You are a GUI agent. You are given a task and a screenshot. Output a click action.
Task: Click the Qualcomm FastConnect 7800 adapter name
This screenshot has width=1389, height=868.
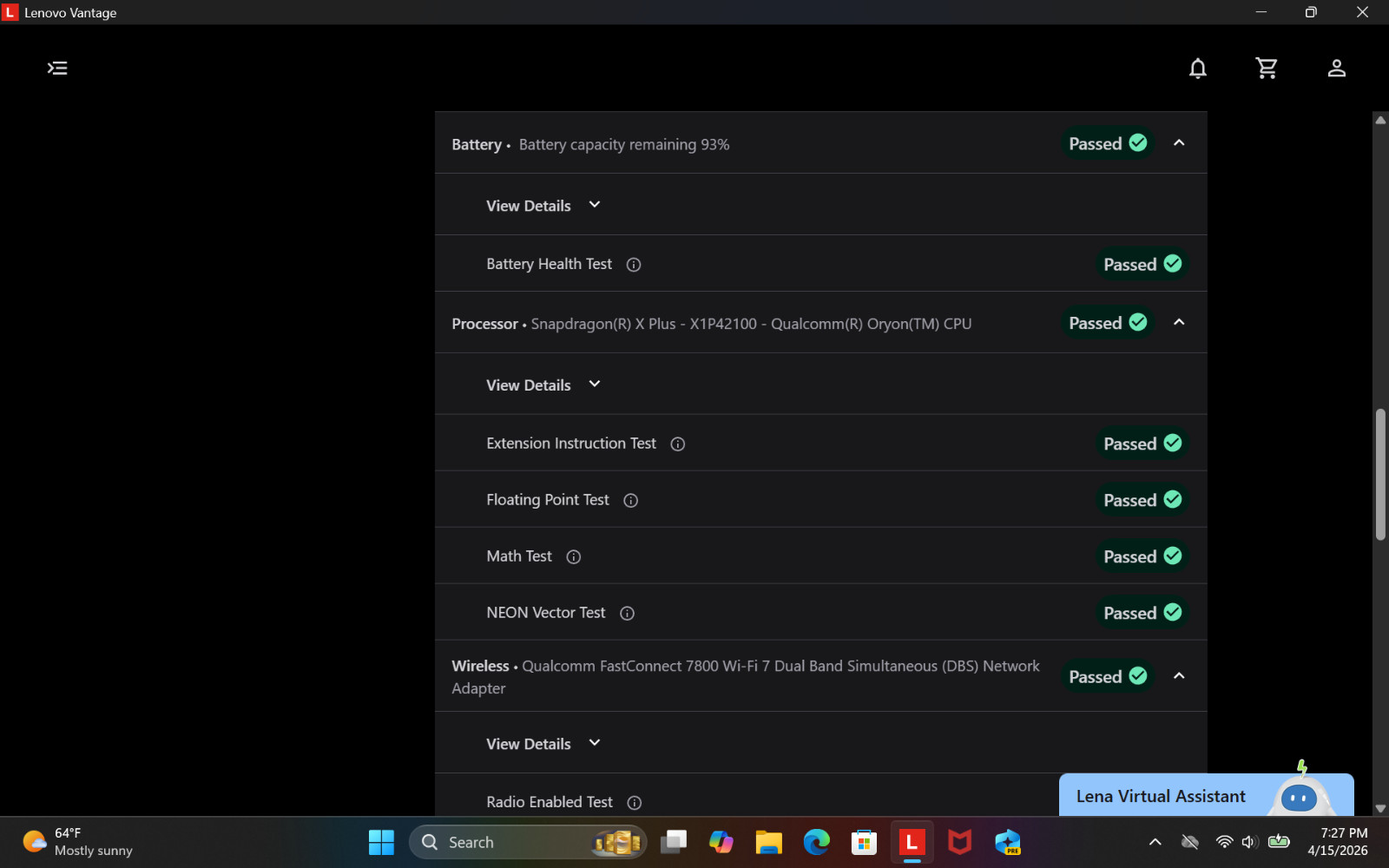point(746,677)
